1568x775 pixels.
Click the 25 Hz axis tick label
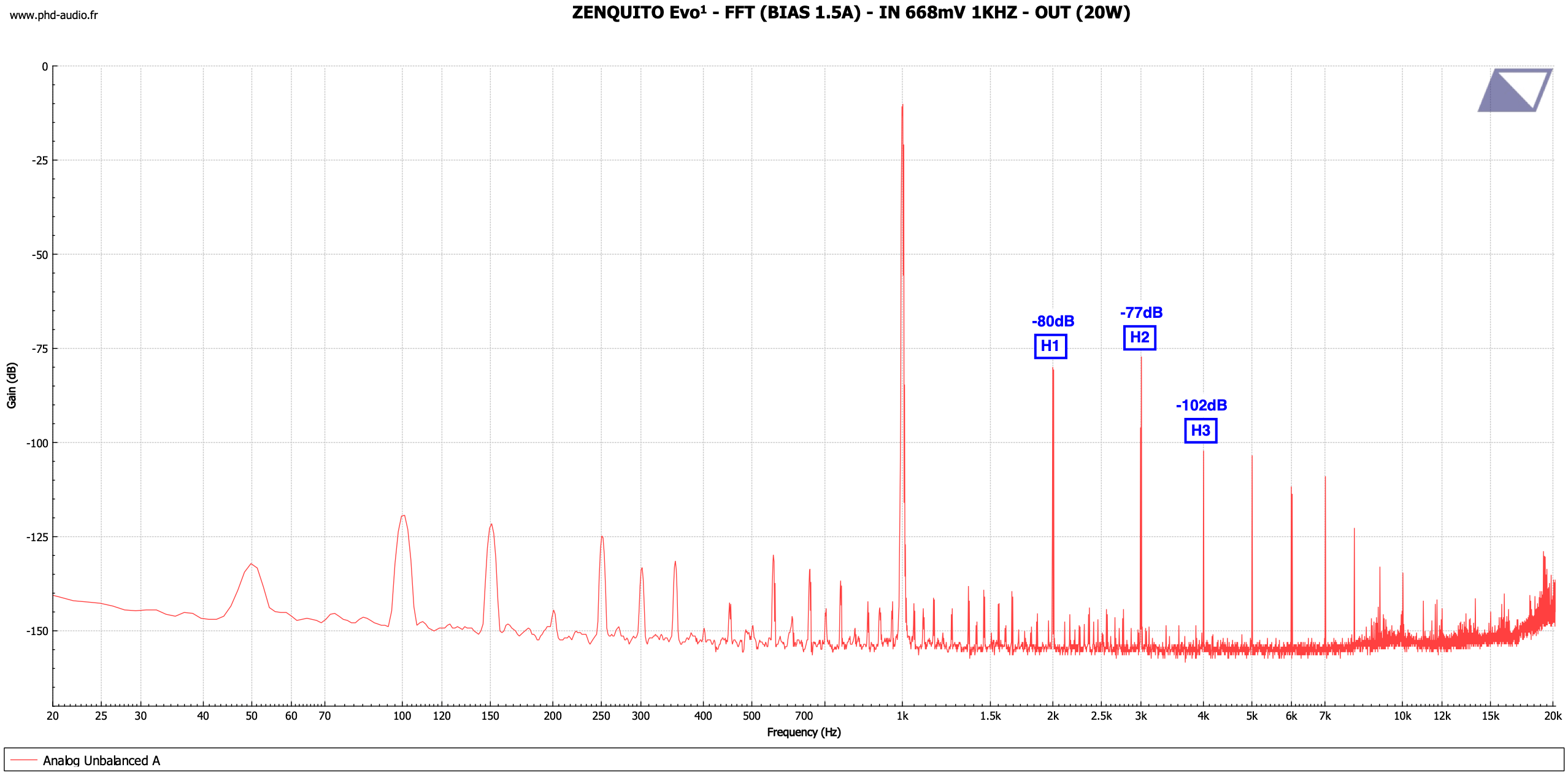[x=101, y=716]
